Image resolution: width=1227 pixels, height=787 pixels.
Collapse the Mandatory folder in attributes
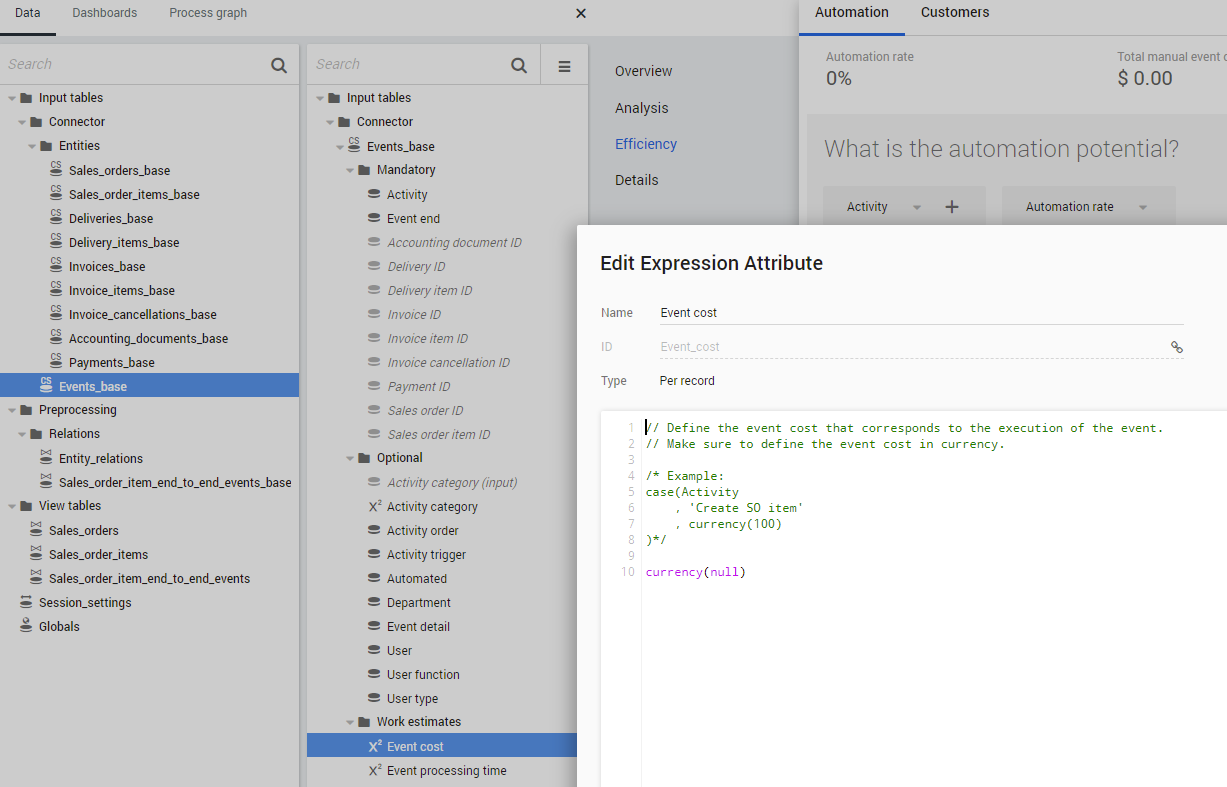click(350, 170)
